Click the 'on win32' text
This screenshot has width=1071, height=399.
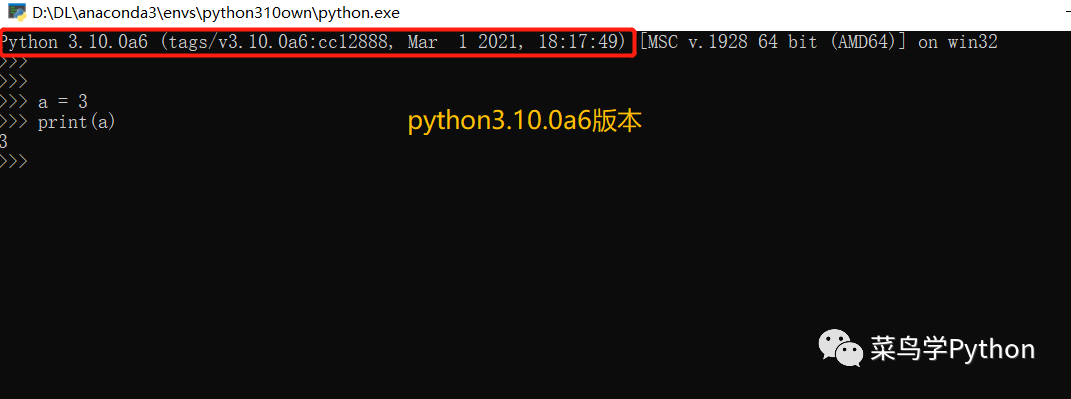[x=958, y=42]
